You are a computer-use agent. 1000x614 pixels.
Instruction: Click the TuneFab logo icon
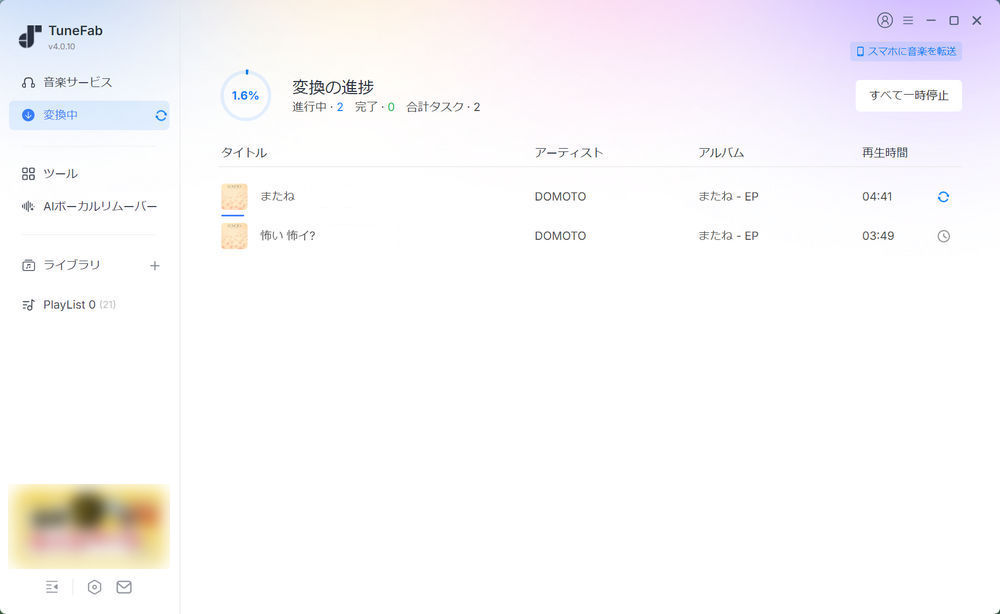[30, 36]
